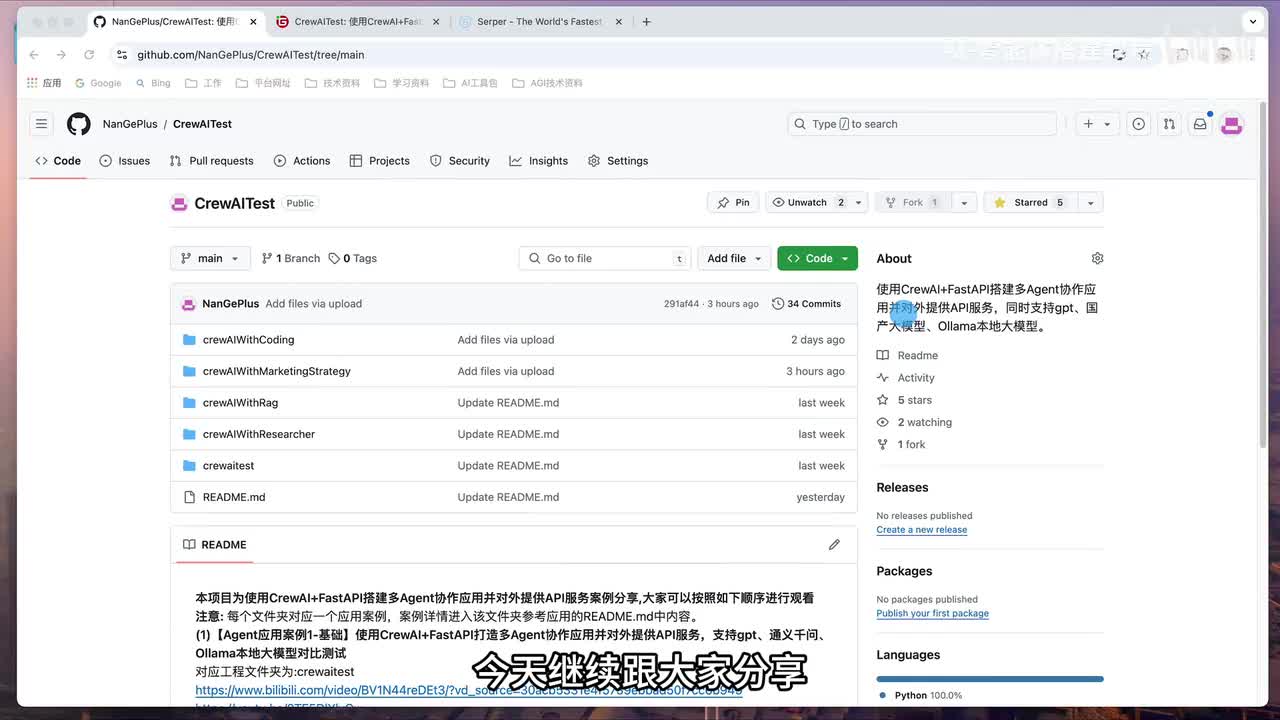This screenshot has width=1280, height=720.
Task: Open the Add file dropdown
Action: point(734,258)
